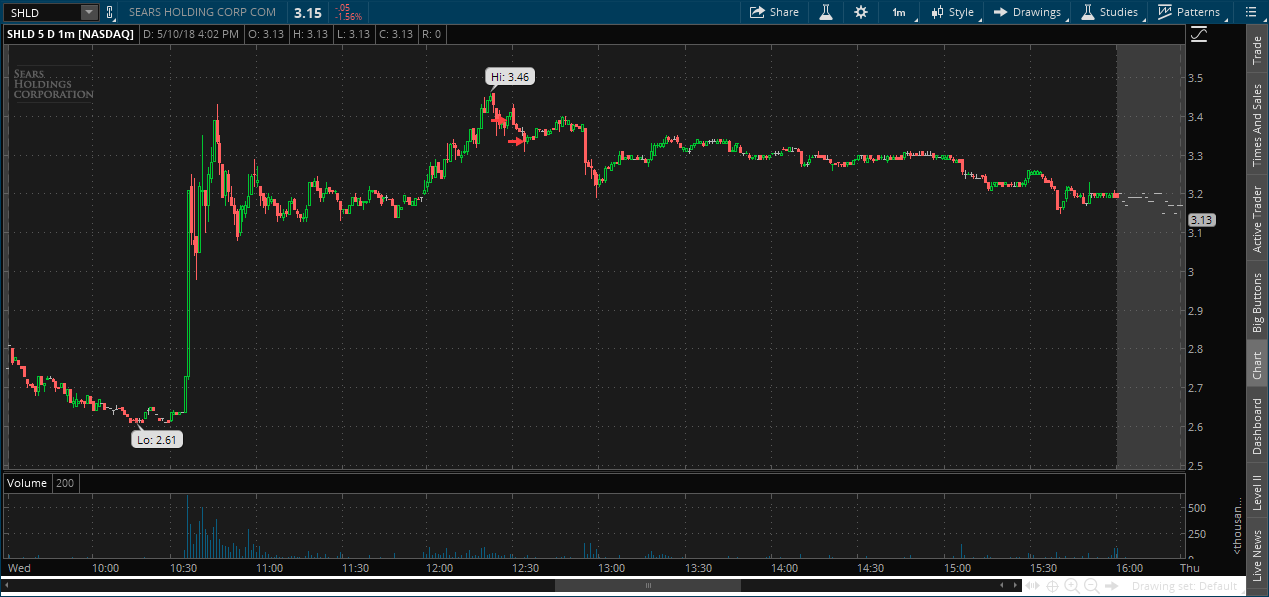1269x597 pixels.
Task: Click the 12:30 time axis label
Action: (525, 568)
